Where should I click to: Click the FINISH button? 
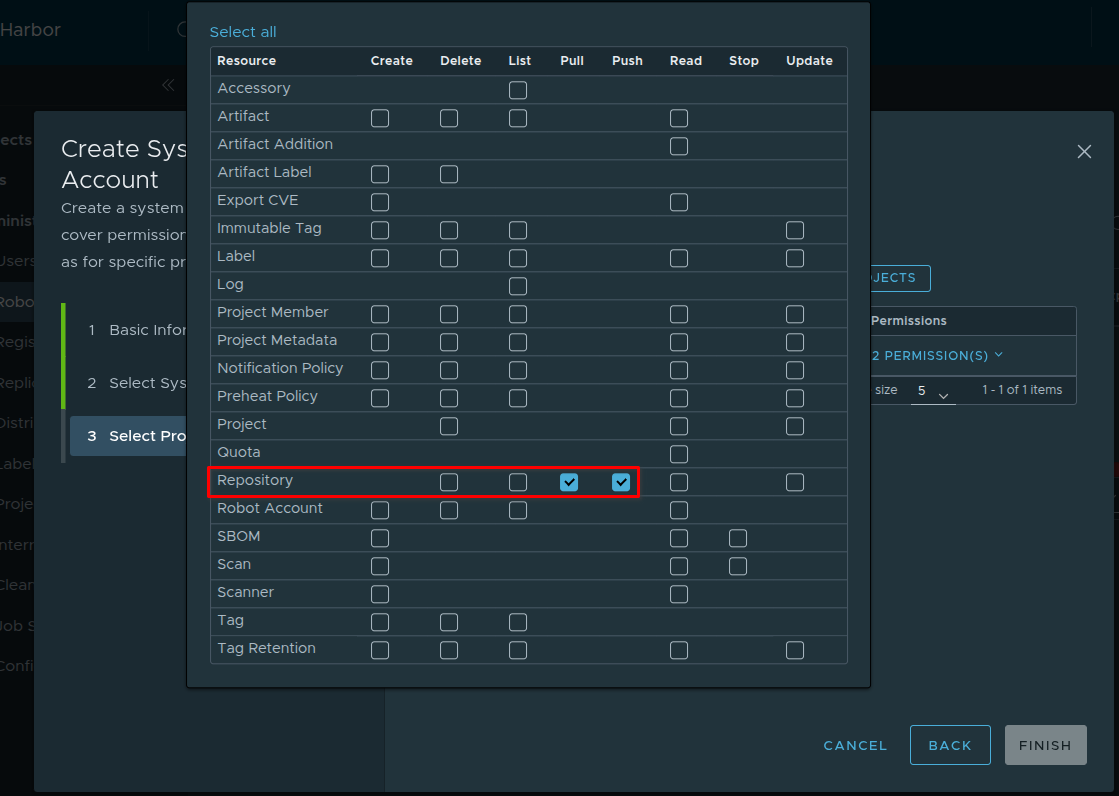[1045, 745]
